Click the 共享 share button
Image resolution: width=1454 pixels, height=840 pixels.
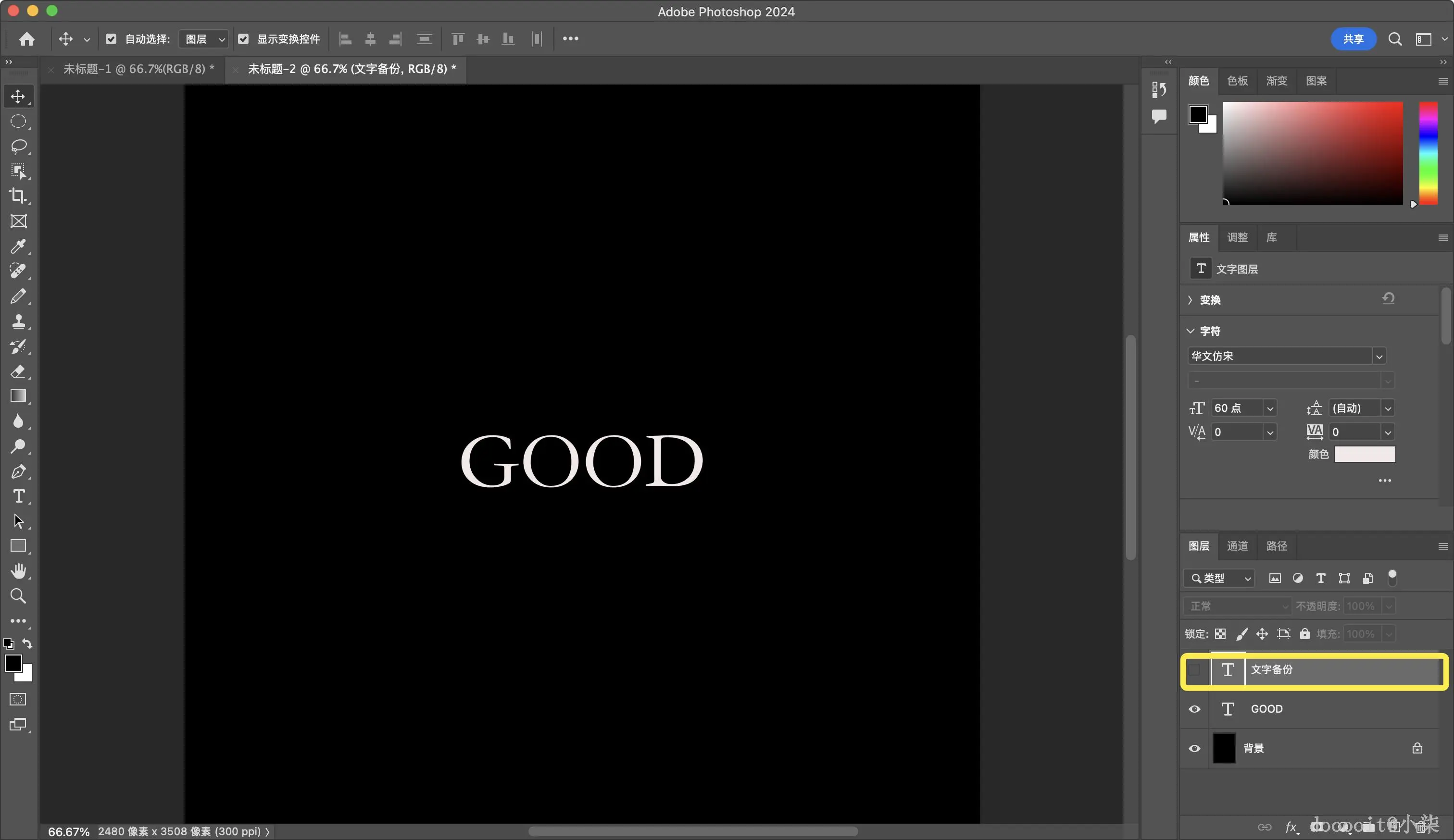(1353, 39)
